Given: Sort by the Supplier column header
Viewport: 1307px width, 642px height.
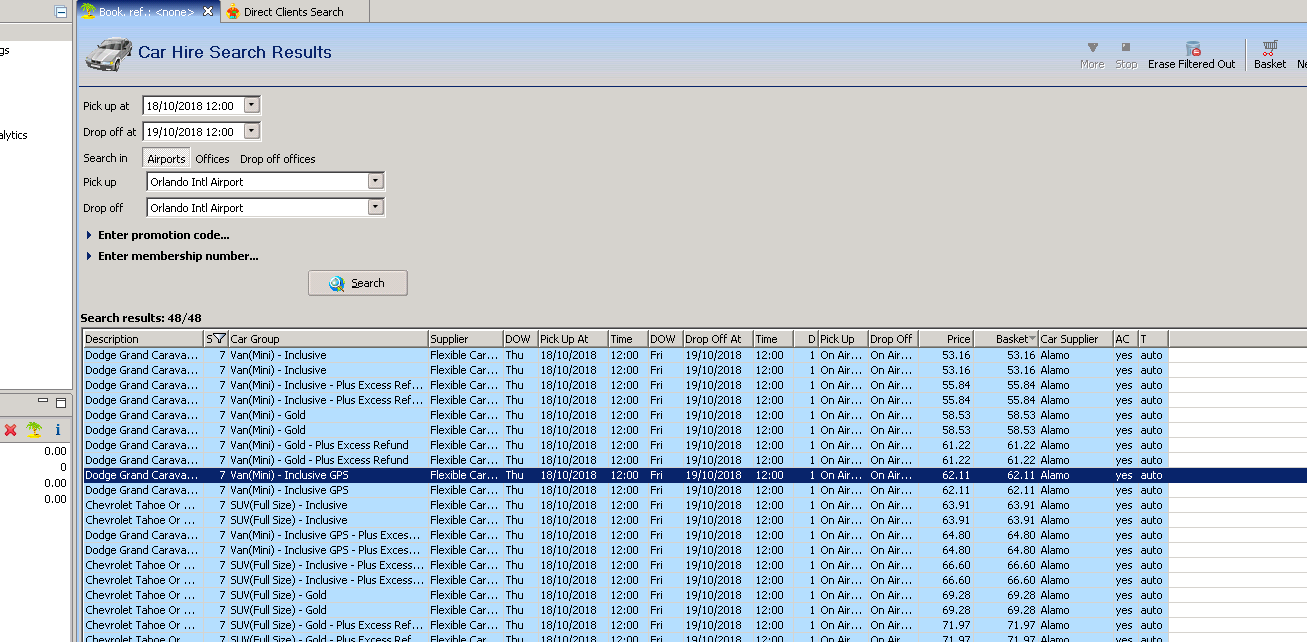Looking at the screenshot, I should [465, 339].
